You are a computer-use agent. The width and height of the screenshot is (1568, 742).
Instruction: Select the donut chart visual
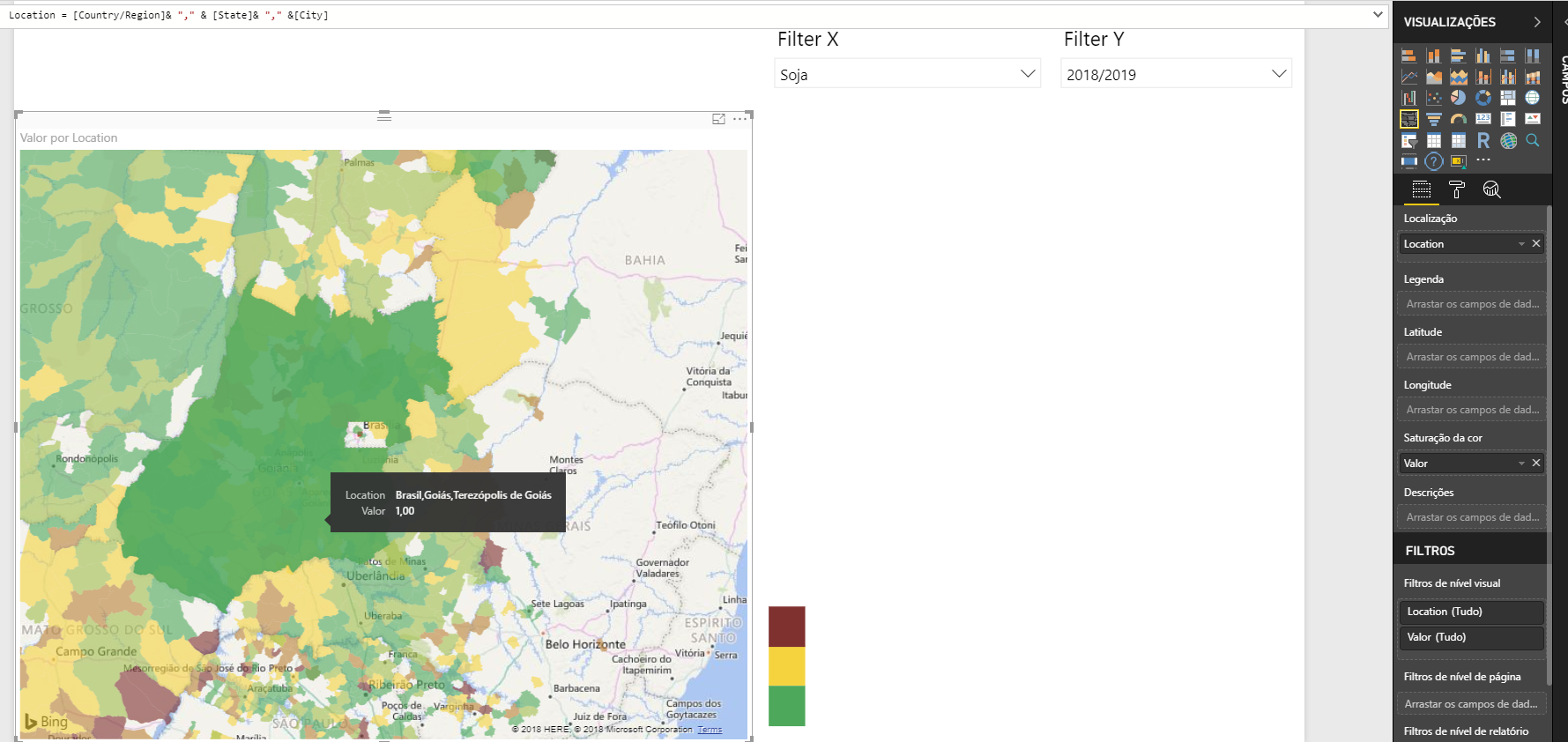[1483, 98]
